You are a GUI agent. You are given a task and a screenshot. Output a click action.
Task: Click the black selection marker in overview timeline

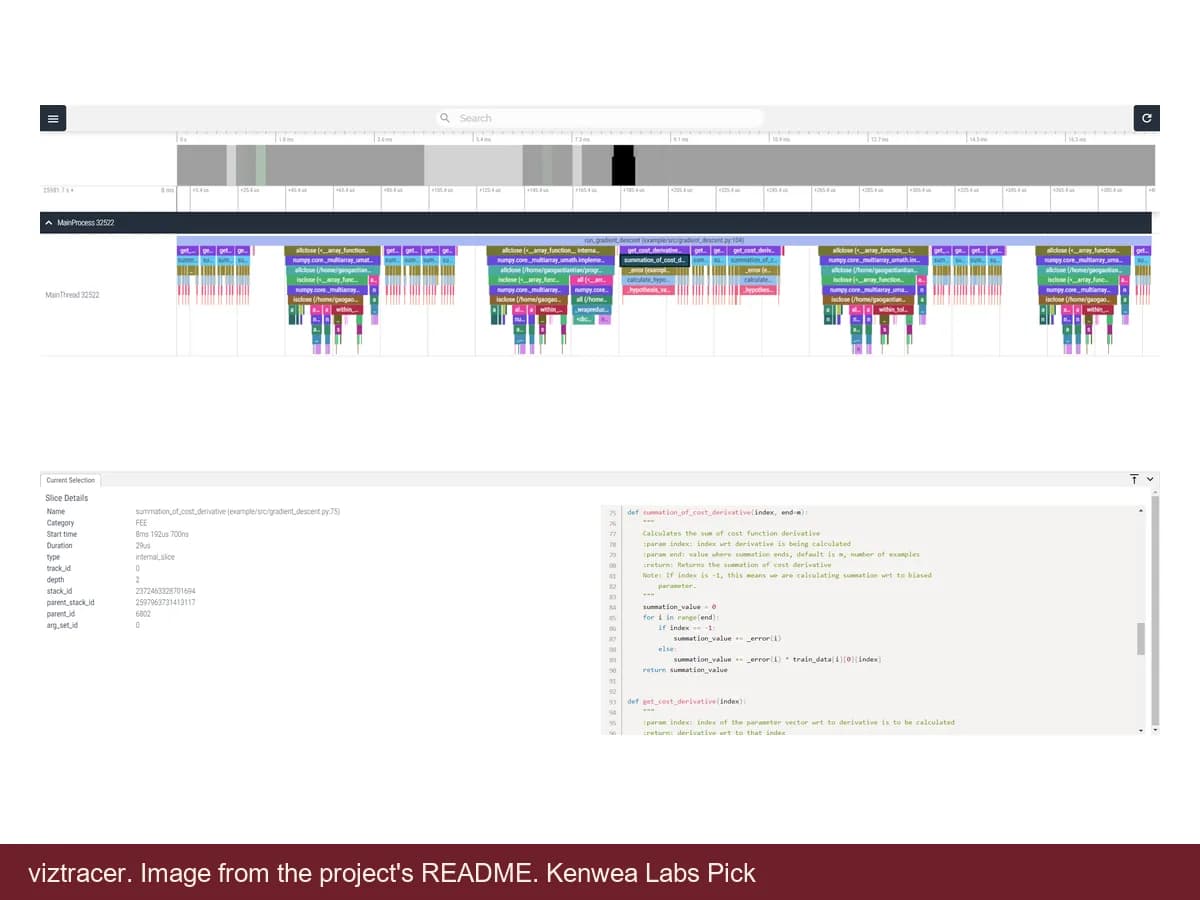click(x=623, y=164)
